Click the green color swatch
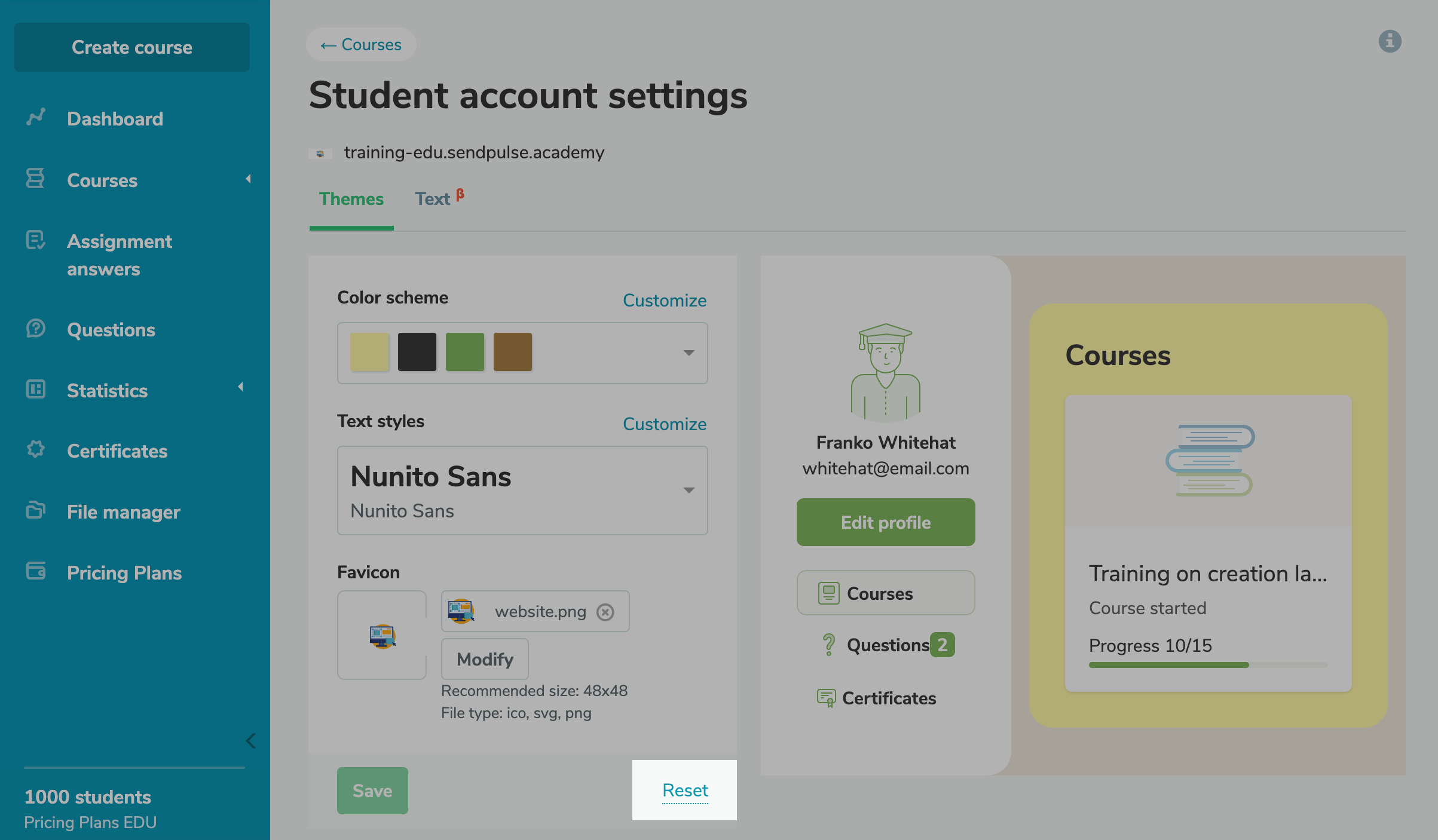 pyautogui.click(x=465, y=352)
